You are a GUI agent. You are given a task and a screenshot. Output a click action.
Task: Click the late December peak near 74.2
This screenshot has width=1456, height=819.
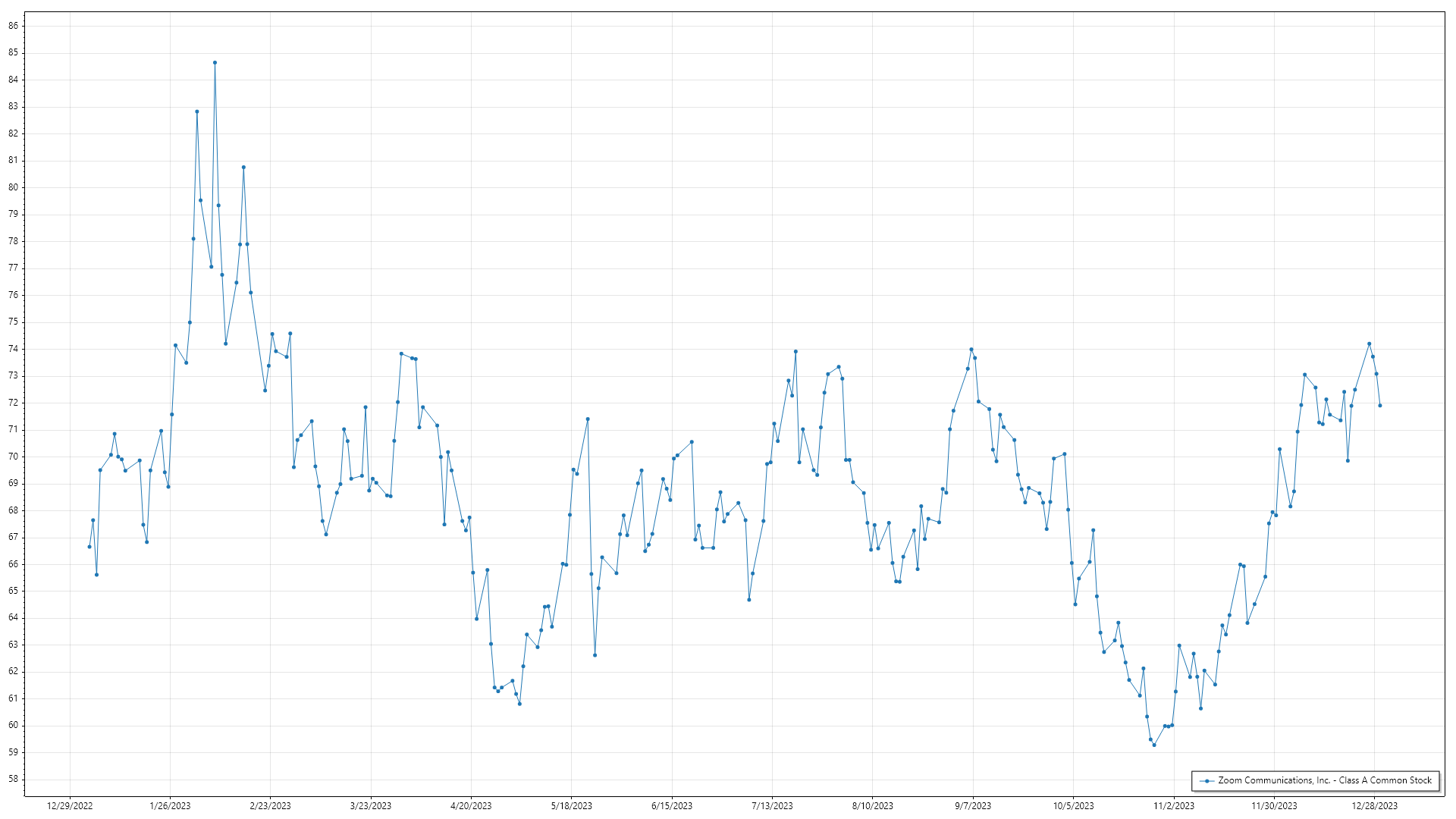(1369, 344)
